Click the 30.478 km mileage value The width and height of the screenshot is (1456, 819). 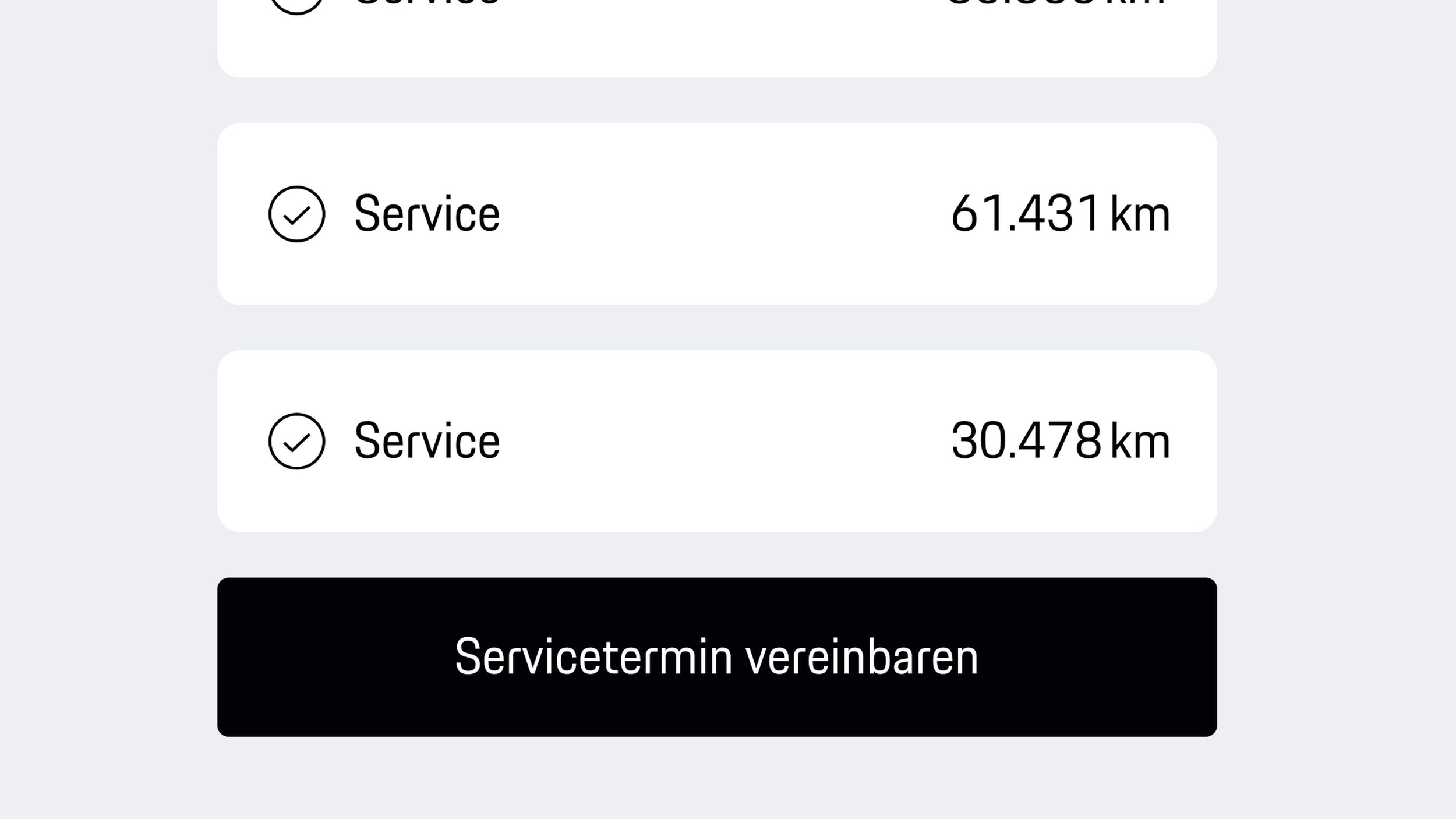coord(1061,440)
